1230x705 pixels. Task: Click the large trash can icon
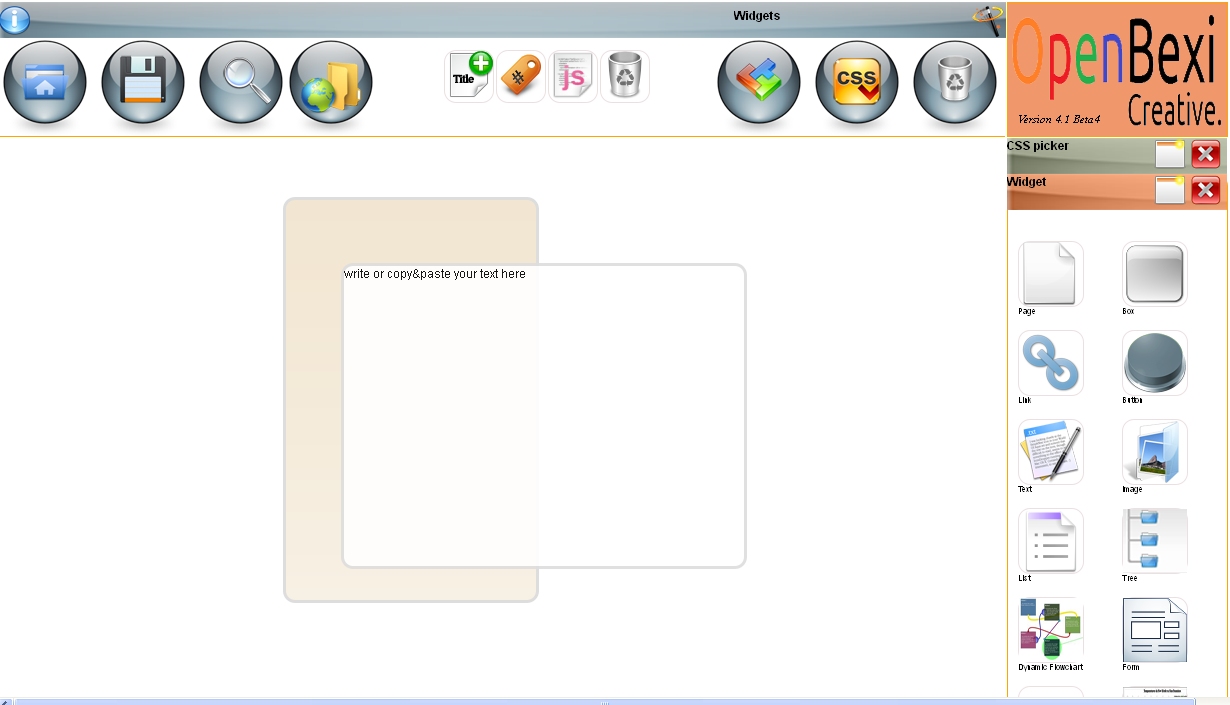tap(955, 82)
